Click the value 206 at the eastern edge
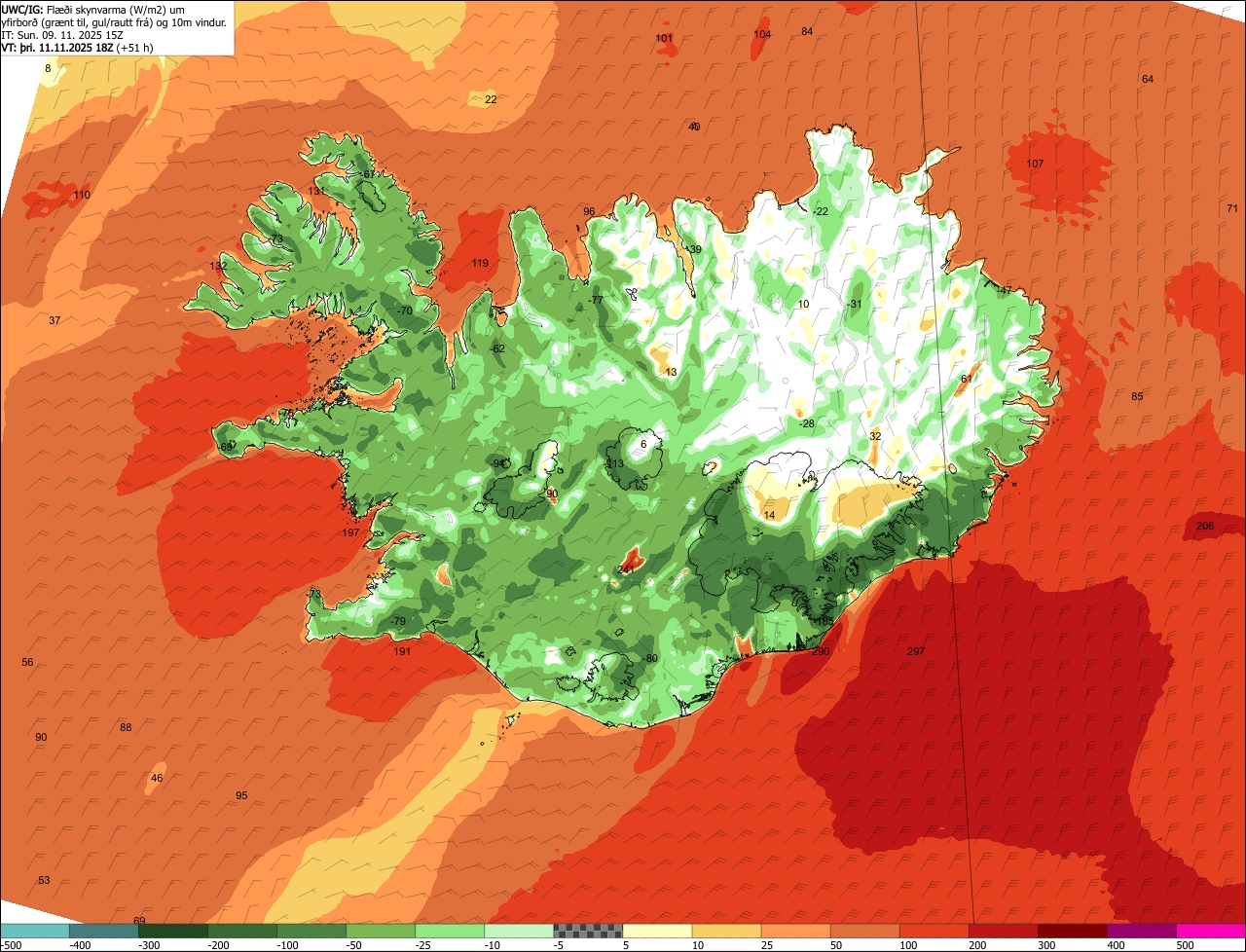This screenshot has width=1246, height=952. click(1205, 526)
